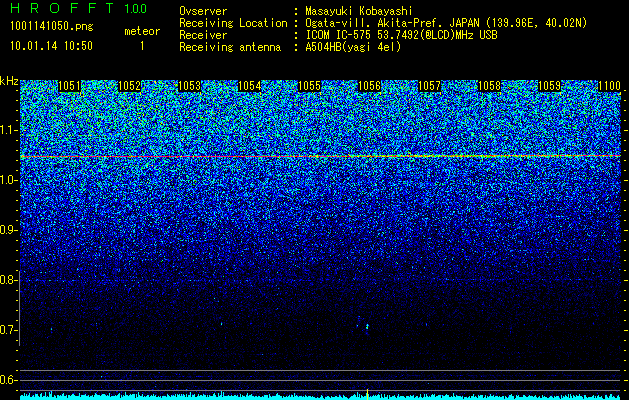Click the kHz axis unit label
The width and height of the screenshot is (629, 400).
[9, 81]
